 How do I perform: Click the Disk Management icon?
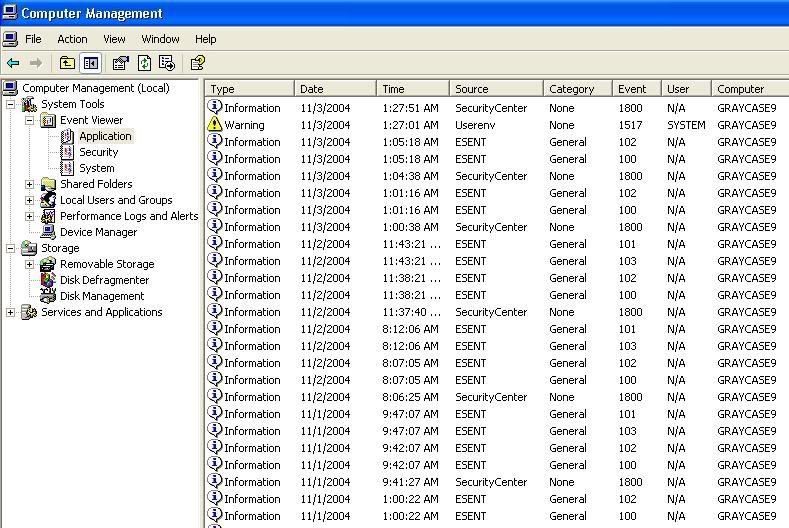coord(48,296)
